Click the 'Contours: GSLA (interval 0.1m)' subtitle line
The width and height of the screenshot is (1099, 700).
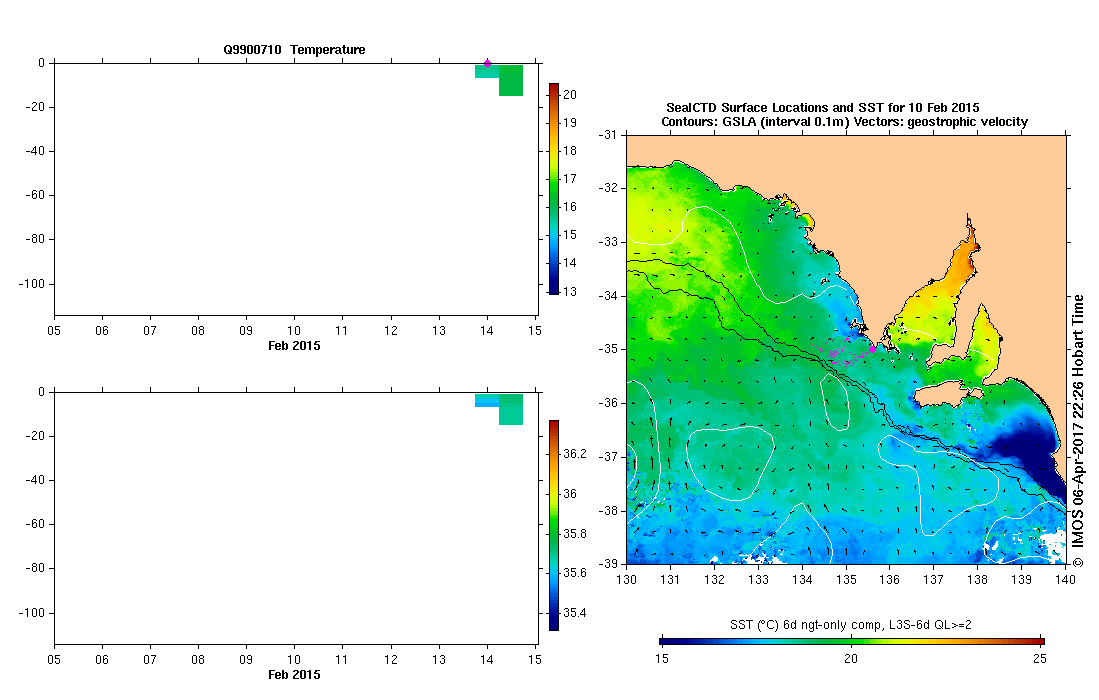[845, 122]
